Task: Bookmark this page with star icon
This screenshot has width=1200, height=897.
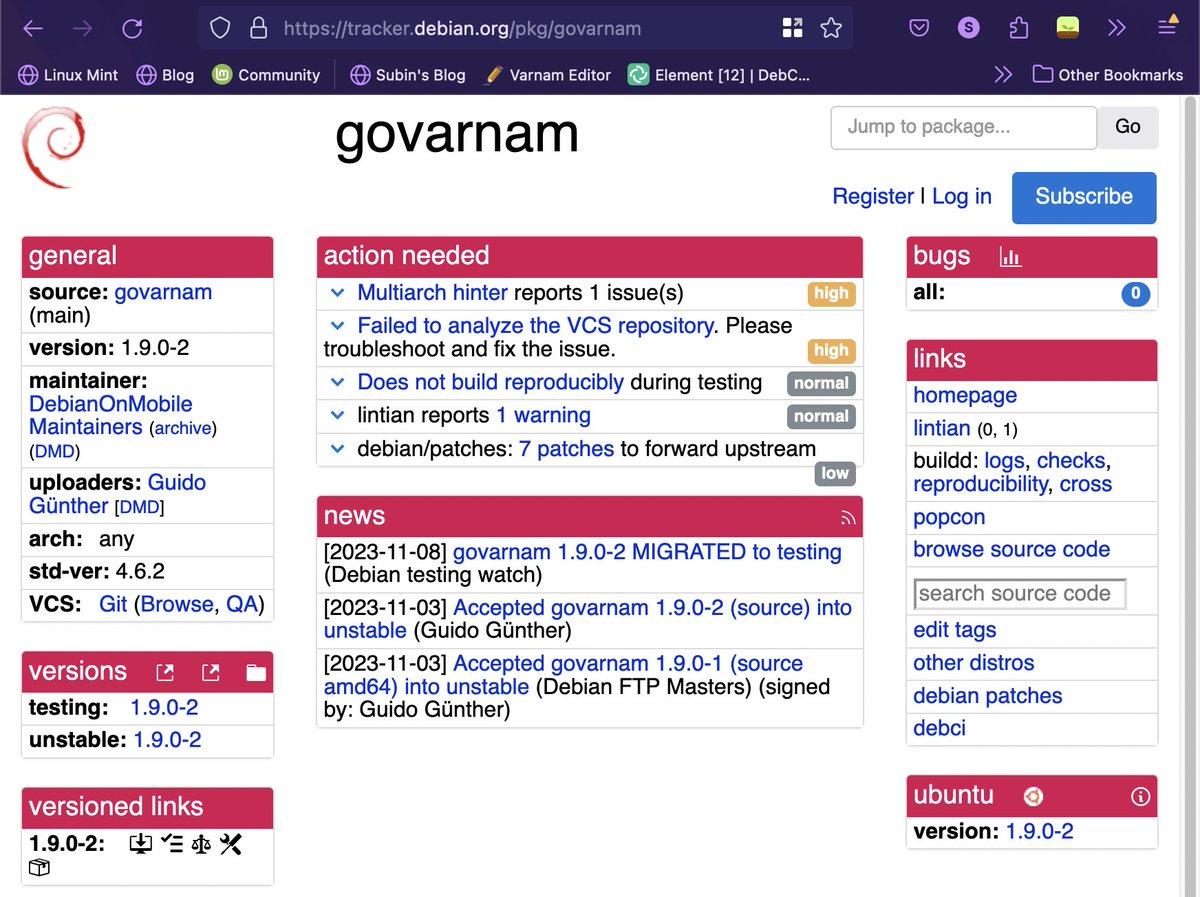Action: coord(831,28)
